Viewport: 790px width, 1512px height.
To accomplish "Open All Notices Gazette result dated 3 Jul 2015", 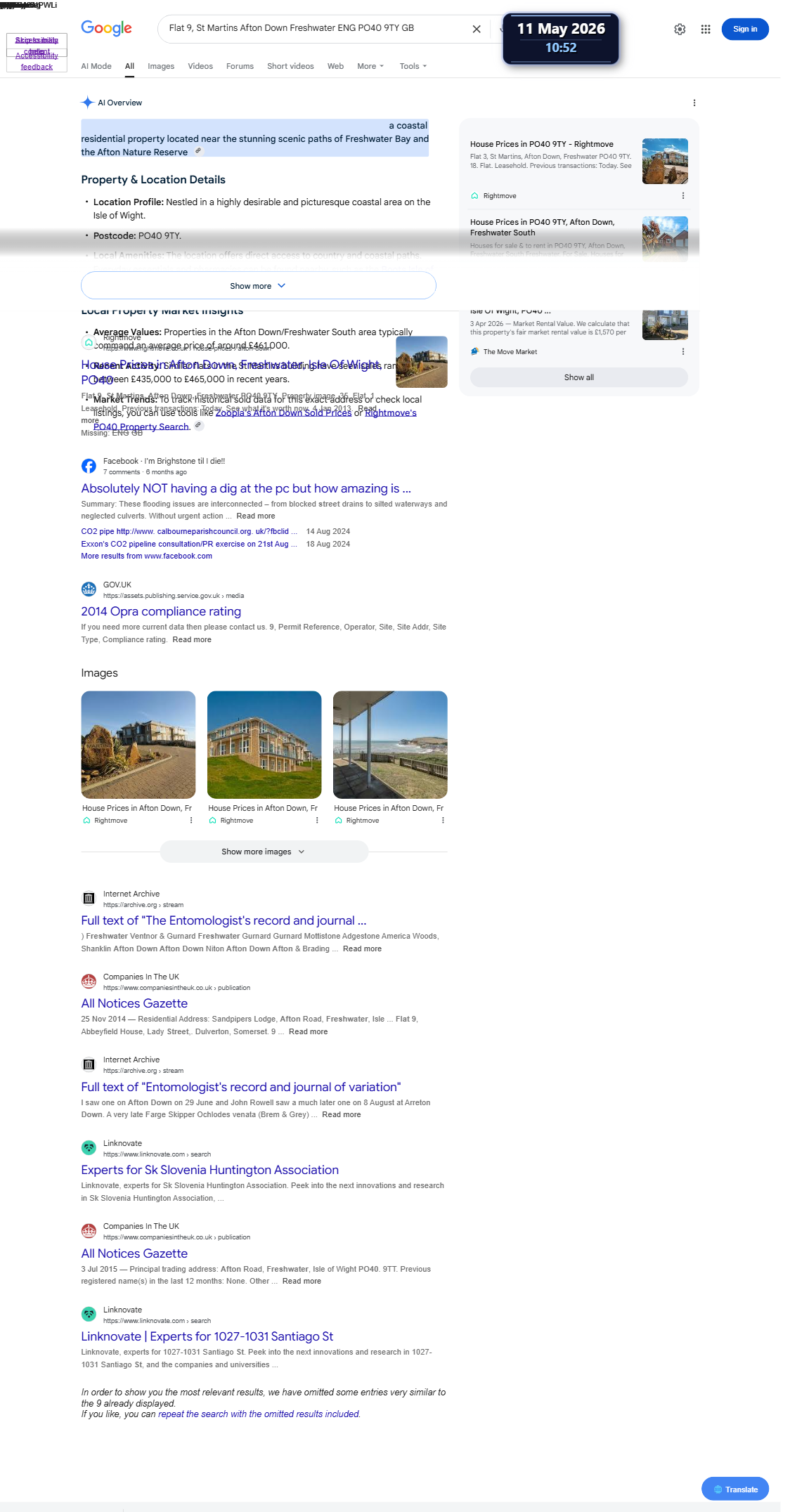I will point(134,1253).
